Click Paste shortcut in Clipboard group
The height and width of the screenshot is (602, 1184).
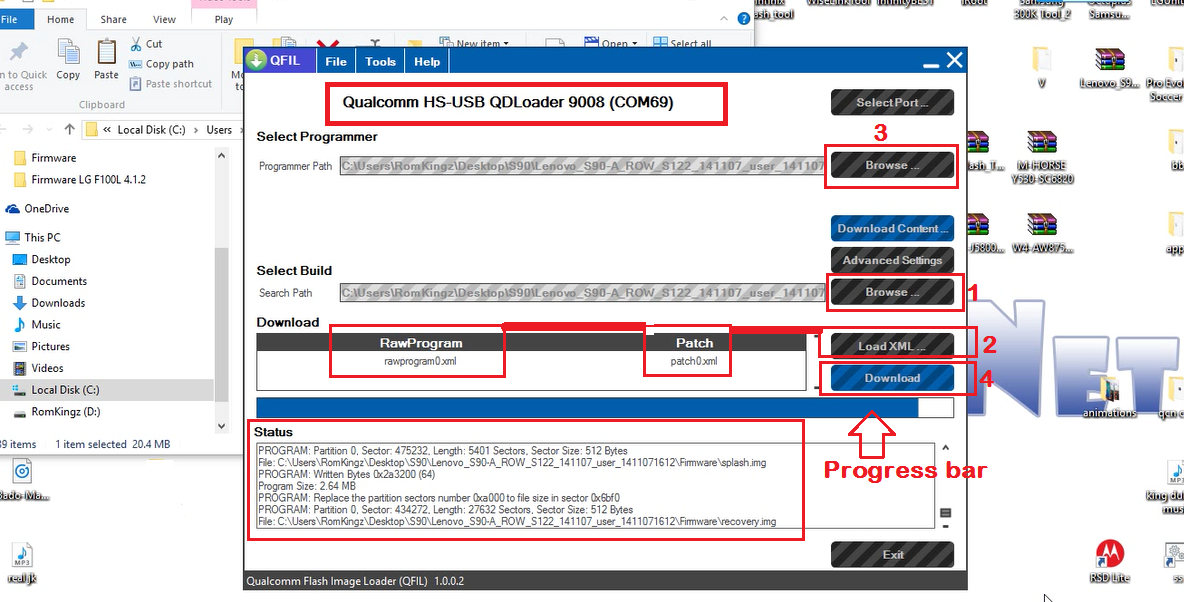[x=171, y=84]
